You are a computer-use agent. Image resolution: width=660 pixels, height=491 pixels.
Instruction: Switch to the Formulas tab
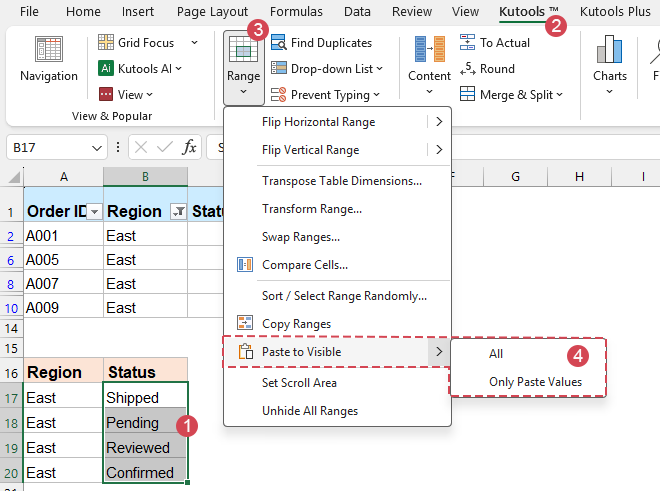click(296, 11)
